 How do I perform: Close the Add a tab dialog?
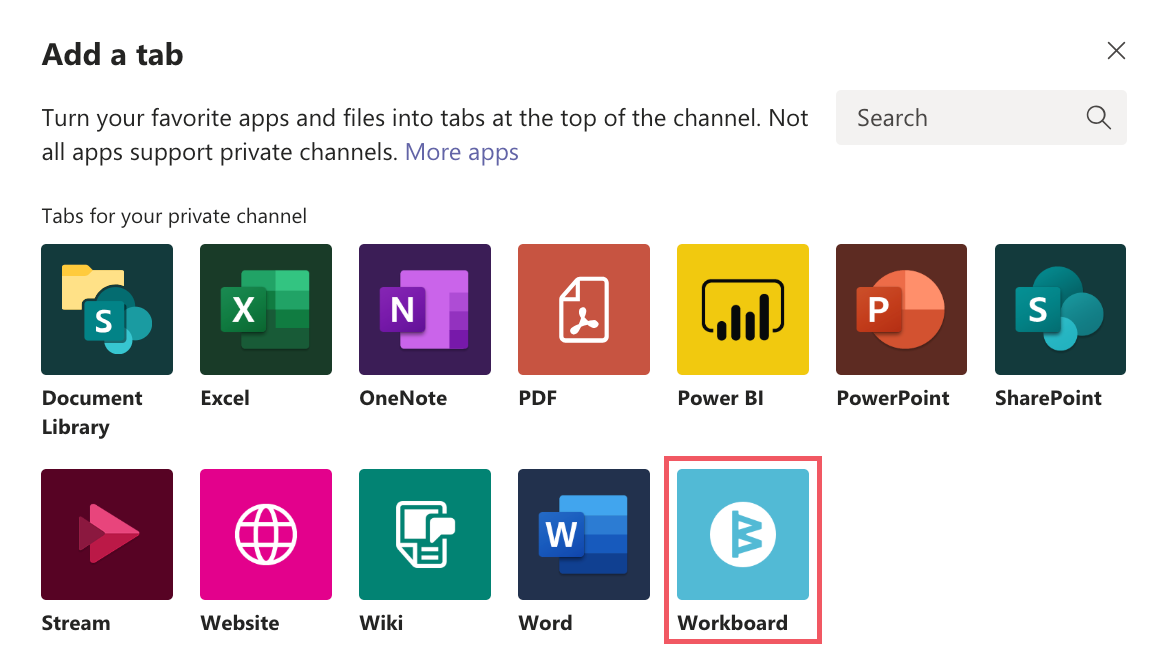tap(1116, 51)
